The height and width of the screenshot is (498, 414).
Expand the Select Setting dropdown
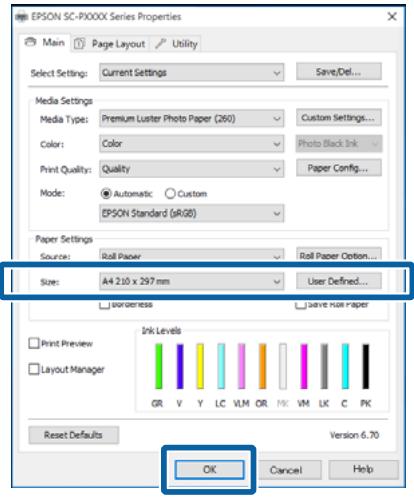tap(192, 72)
